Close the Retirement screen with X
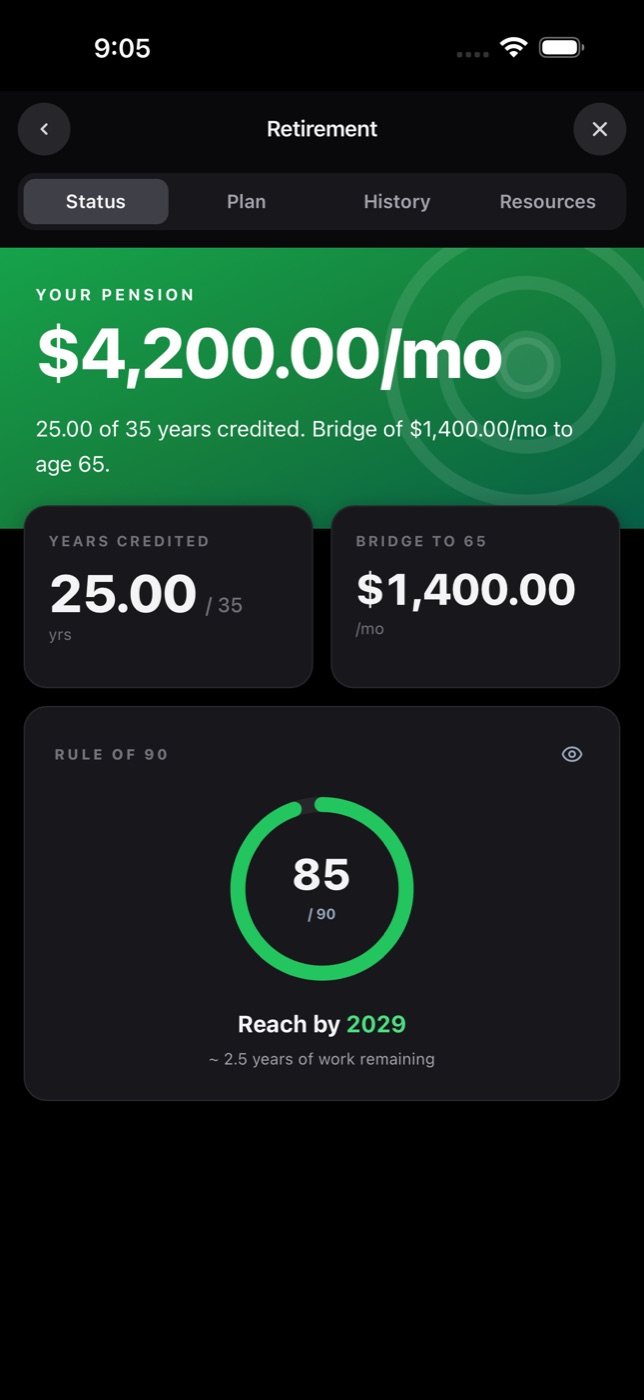This screenshot has width=644, height=1400. [600, 129]
